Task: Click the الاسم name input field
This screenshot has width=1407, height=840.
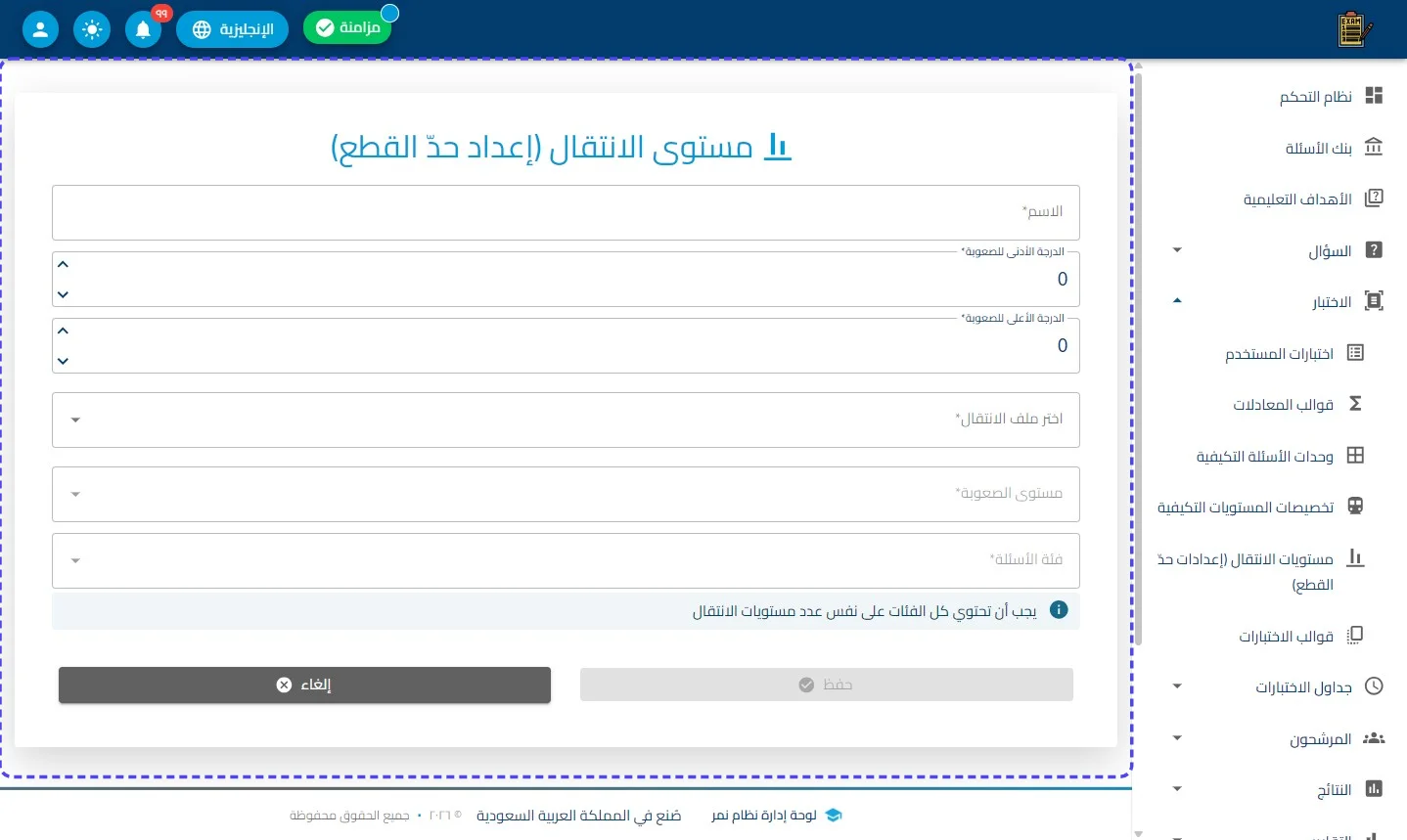Action: click(x=566, y=212)
